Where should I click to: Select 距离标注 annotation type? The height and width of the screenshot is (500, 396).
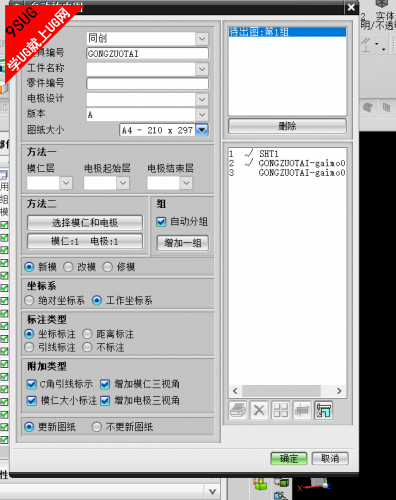[x=87, y=334]
